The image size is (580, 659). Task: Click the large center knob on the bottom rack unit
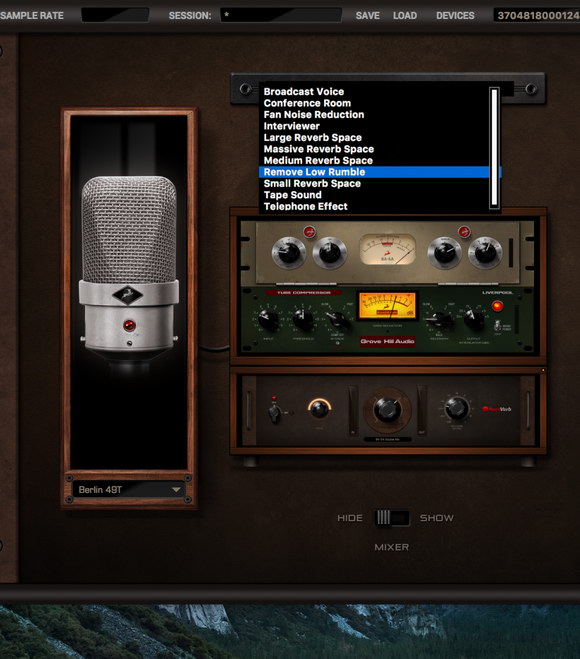387,409
